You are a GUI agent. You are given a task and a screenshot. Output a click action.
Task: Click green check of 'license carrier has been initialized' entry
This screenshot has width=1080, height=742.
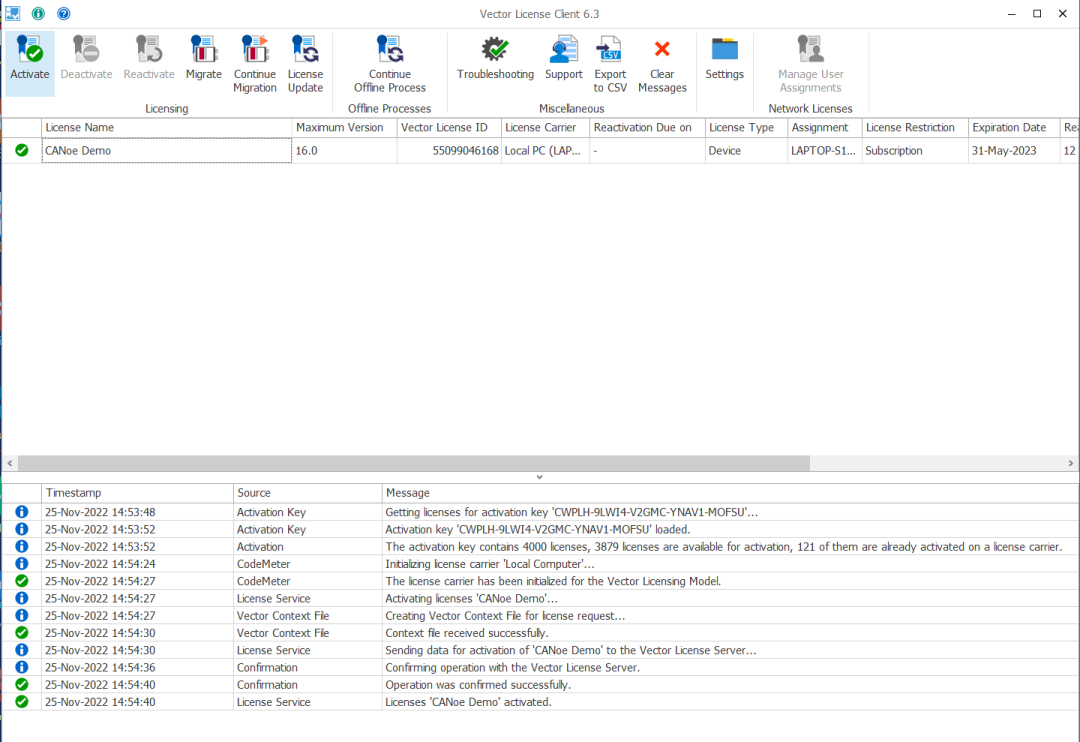click(x=22, y=581)
